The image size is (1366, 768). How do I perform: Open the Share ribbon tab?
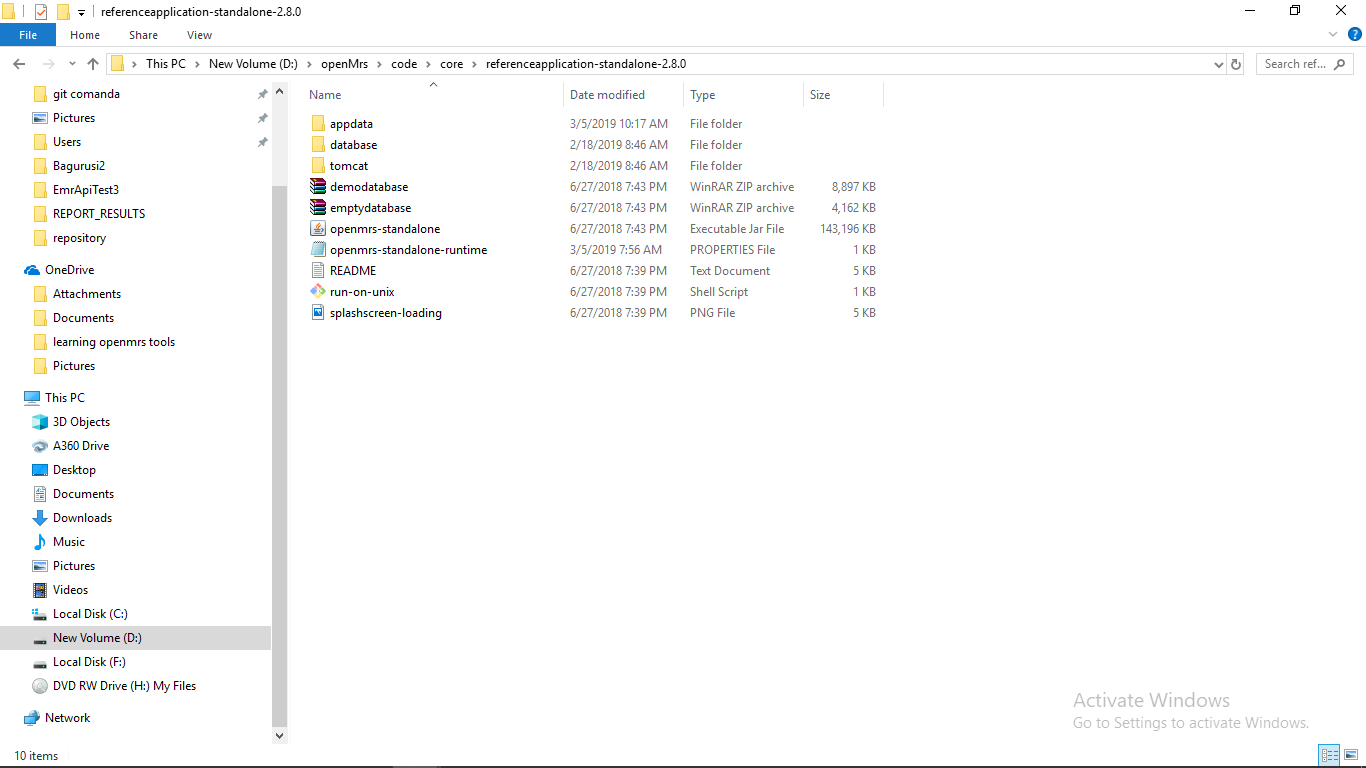[x=143, y=35]
